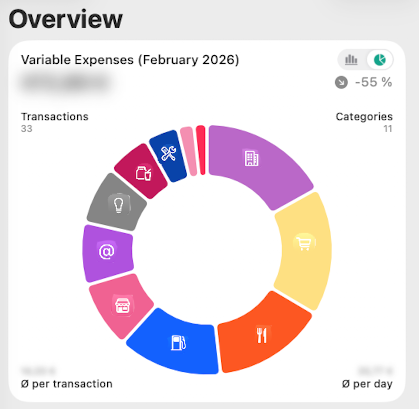Click the Categories 11 label

[364, 122]
